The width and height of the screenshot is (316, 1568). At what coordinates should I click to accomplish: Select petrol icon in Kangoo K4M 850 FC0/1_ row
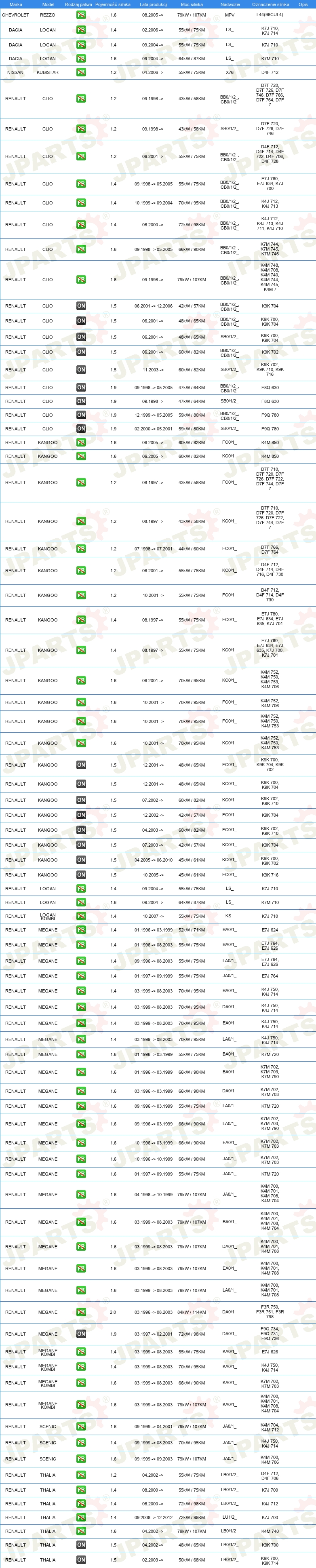[81, 443]
